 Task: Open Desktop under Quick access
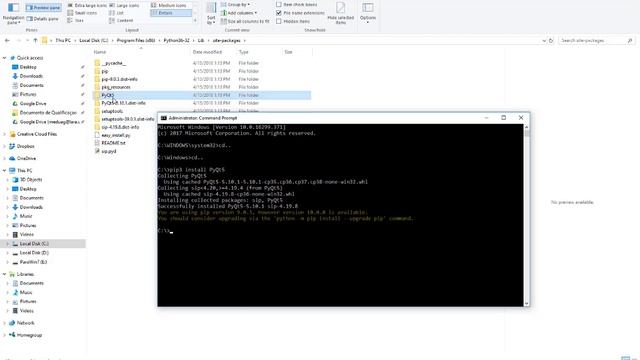[28, 67]
